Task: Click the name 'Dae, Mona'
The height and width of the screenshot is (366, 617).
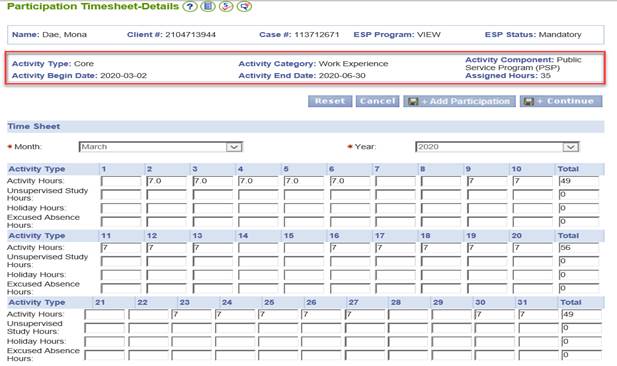Action: (65, 35)
